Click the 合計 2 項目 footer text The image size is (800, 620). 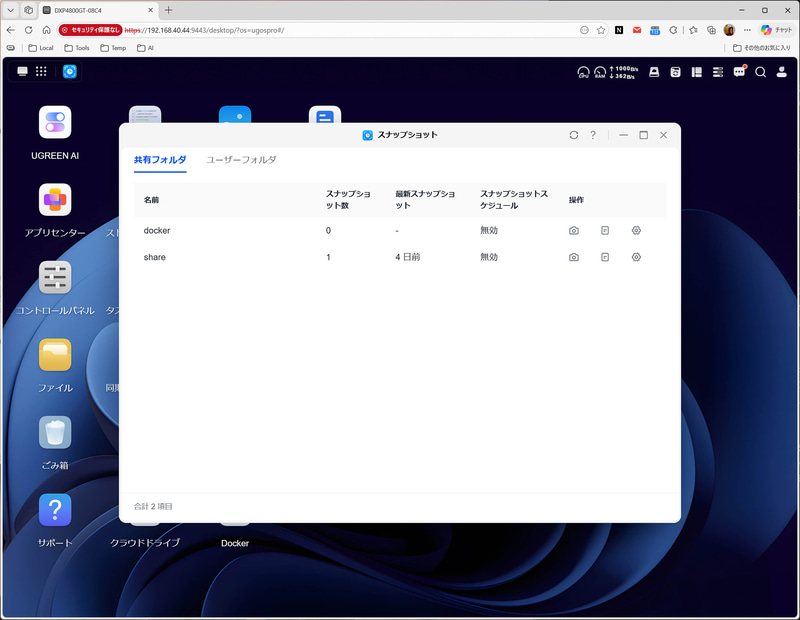(x=153, y=507)
